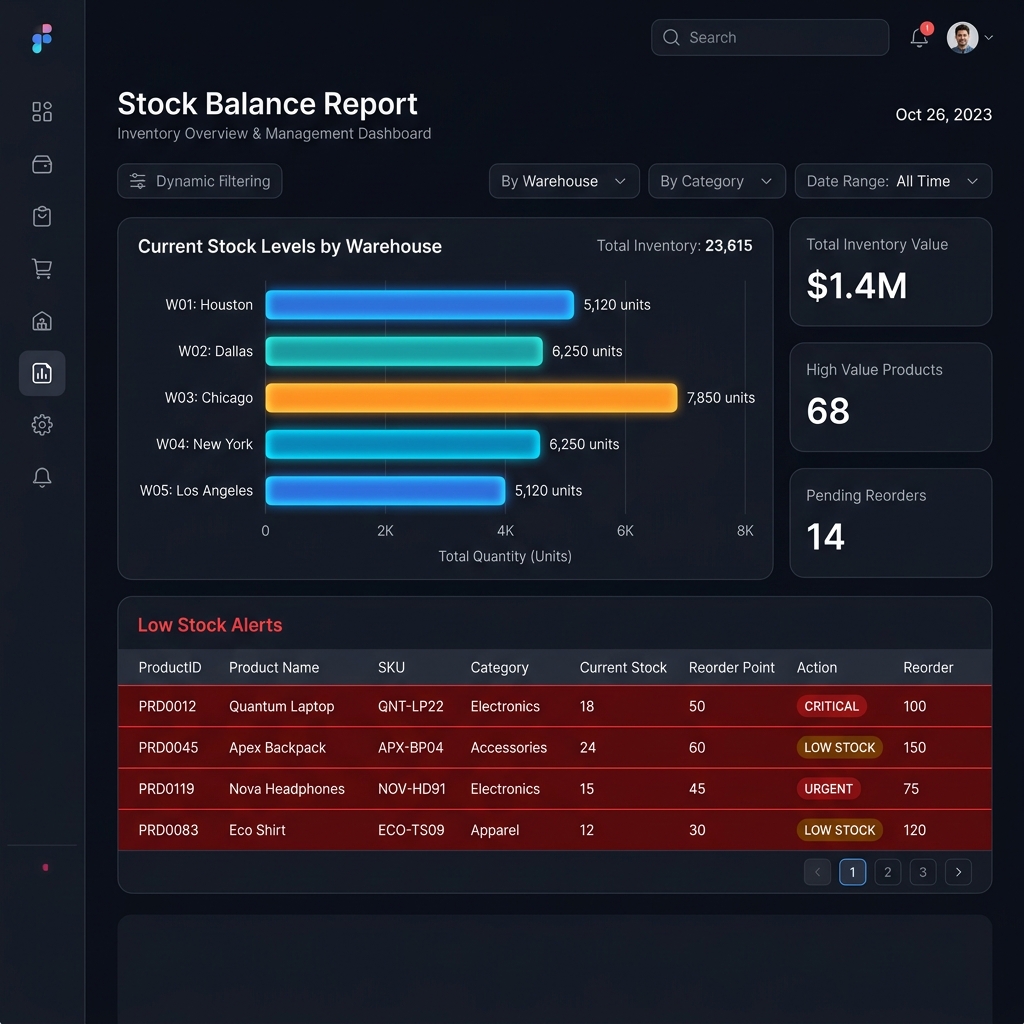Open notifications bell with red badge

coord(920,37)
